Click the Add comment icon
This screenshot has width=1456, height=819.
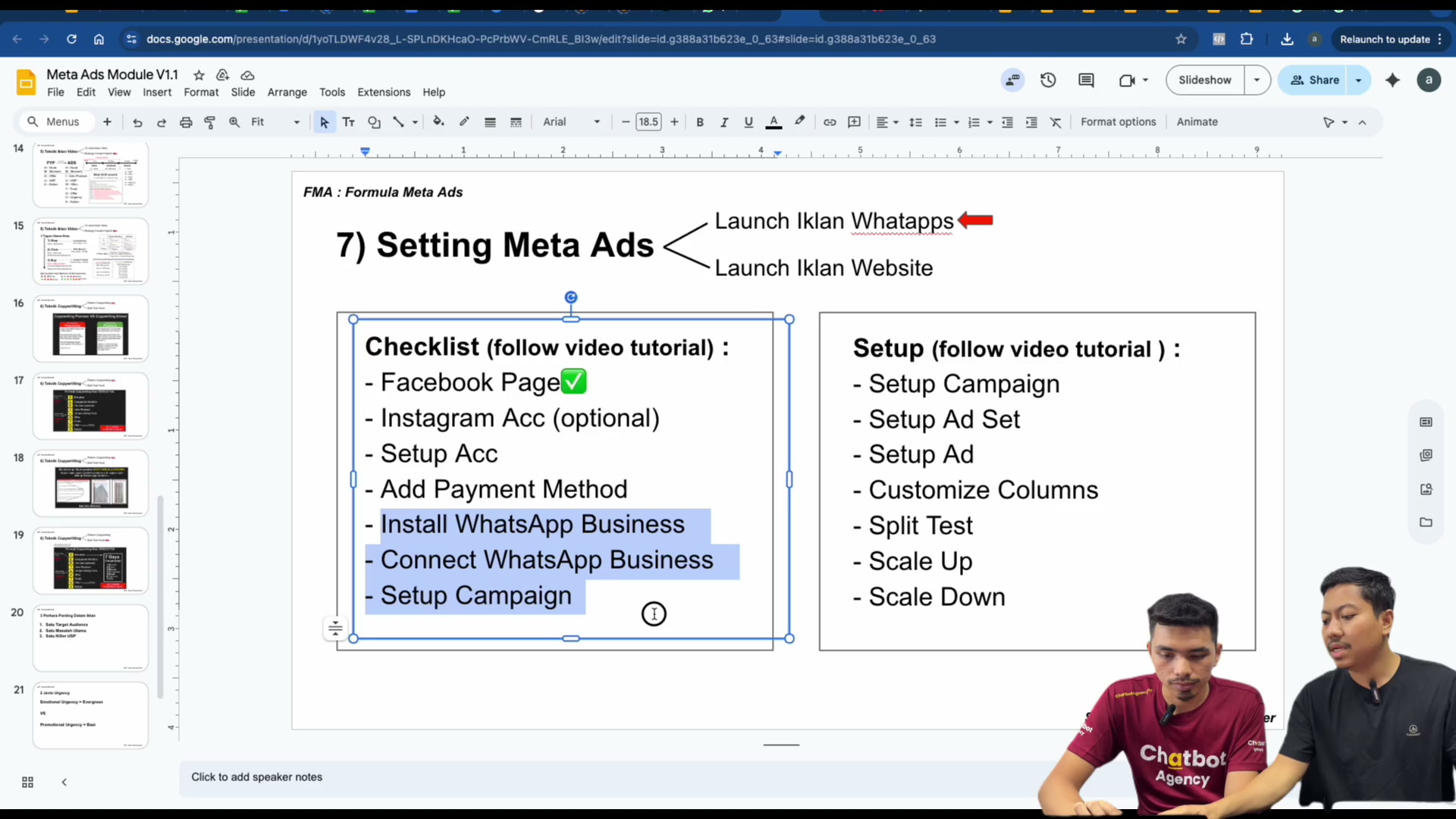click(x=854, y=122)
